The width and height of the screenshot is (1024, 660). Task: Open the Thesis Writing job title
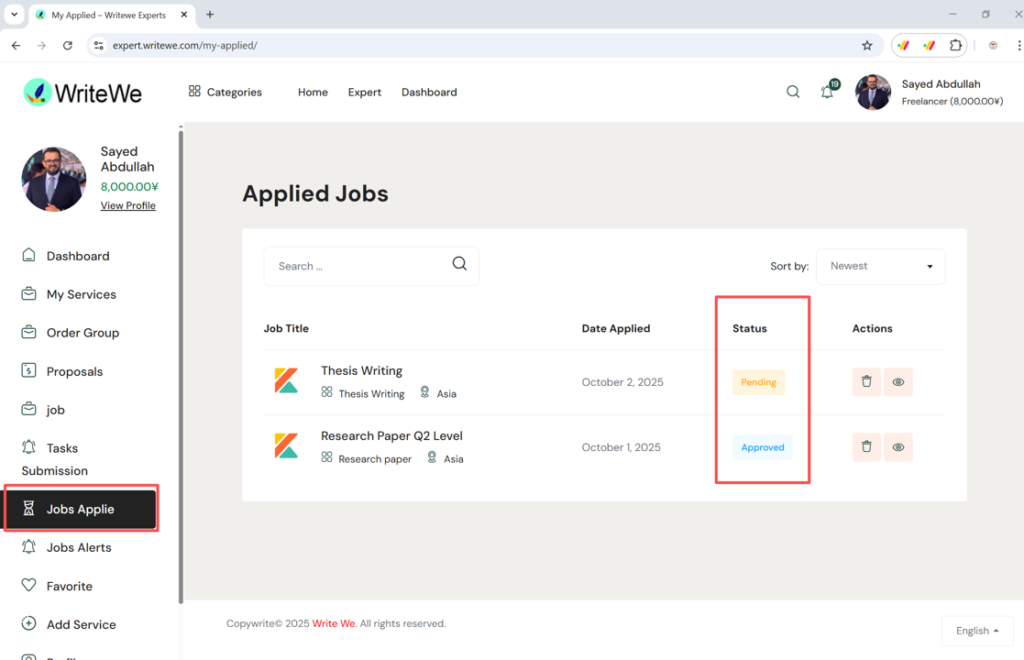[x=361, y=371]
